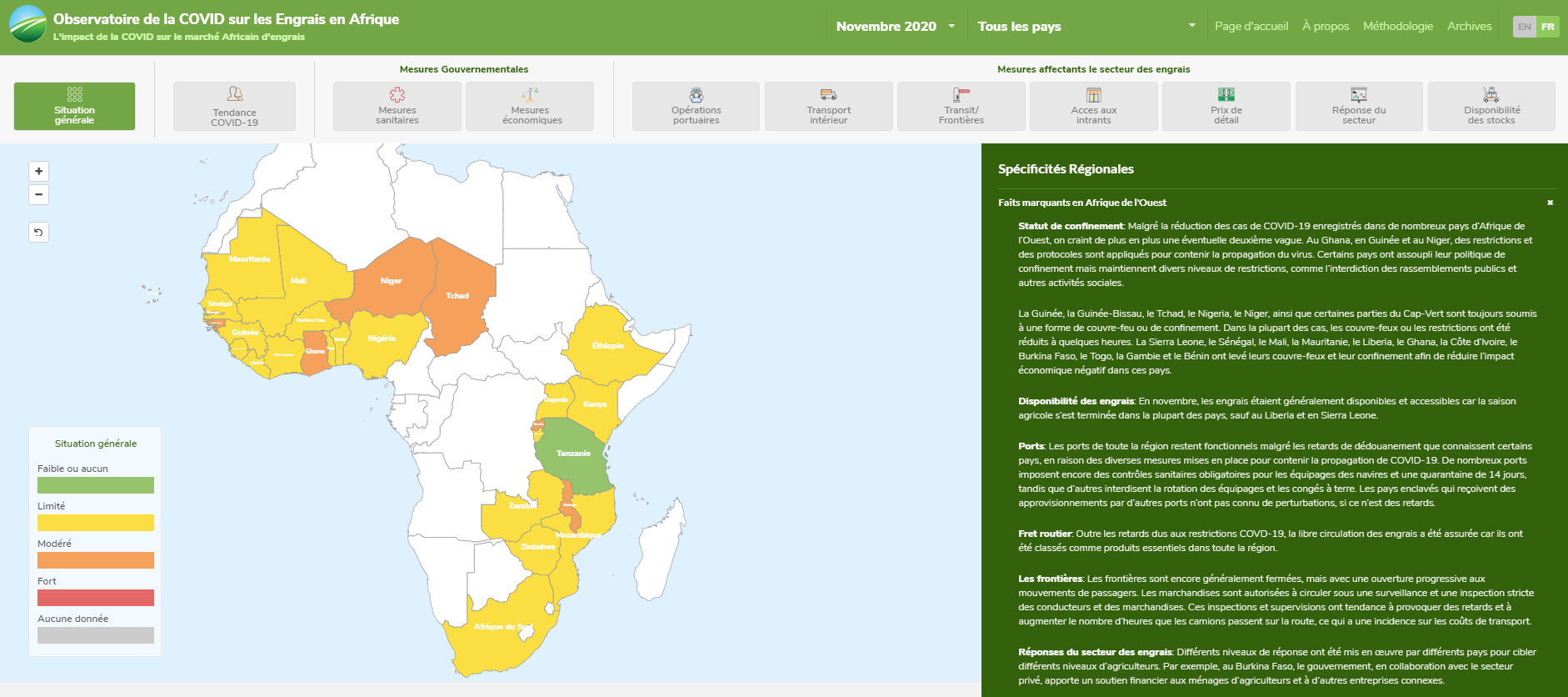Select the Mesures économiques icon
The width and height of the screenshot is (1568, 697).
point(530,95)
